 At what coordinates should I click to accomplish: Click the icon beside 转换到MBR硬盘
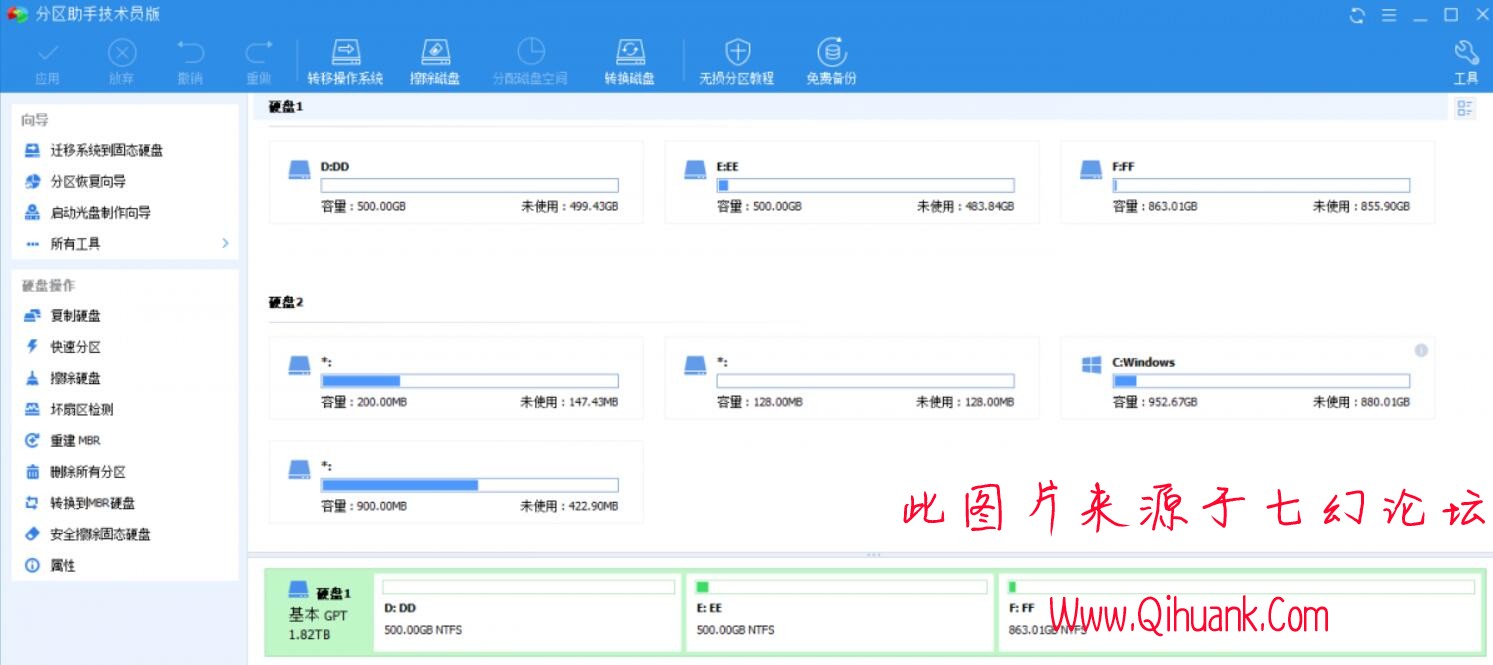click(x=32, y=503)
